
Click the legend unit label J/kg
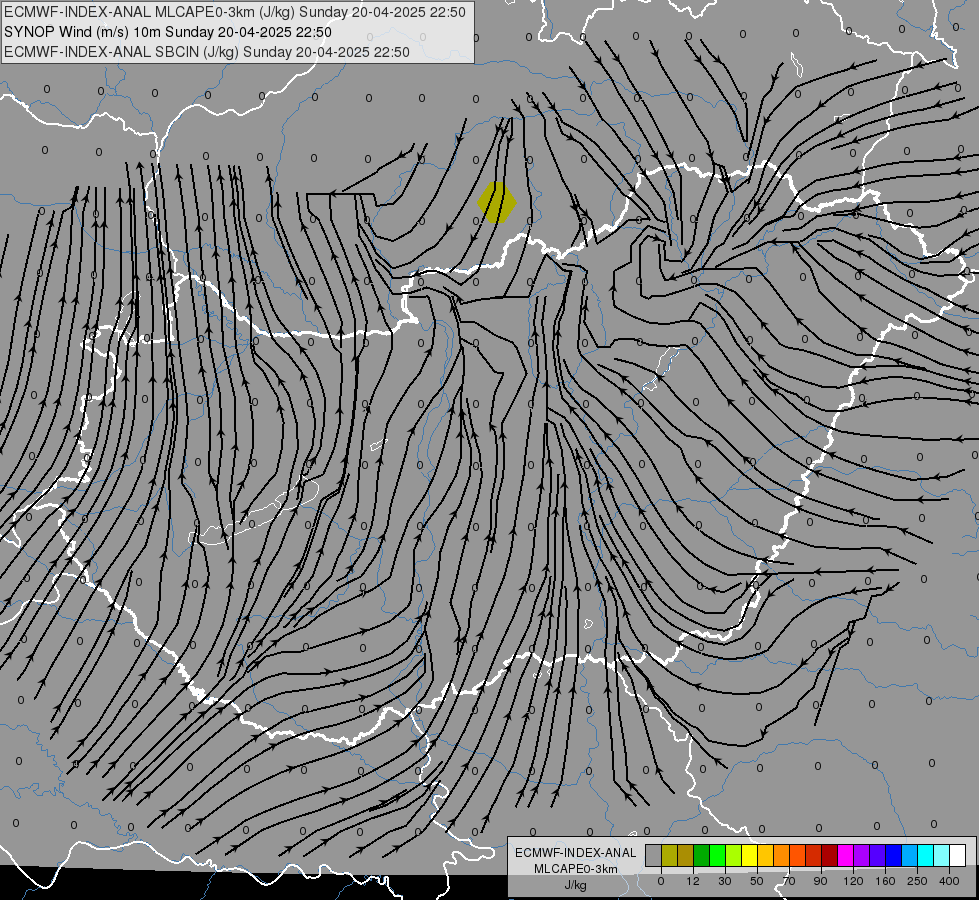click(x=576, y=885)
